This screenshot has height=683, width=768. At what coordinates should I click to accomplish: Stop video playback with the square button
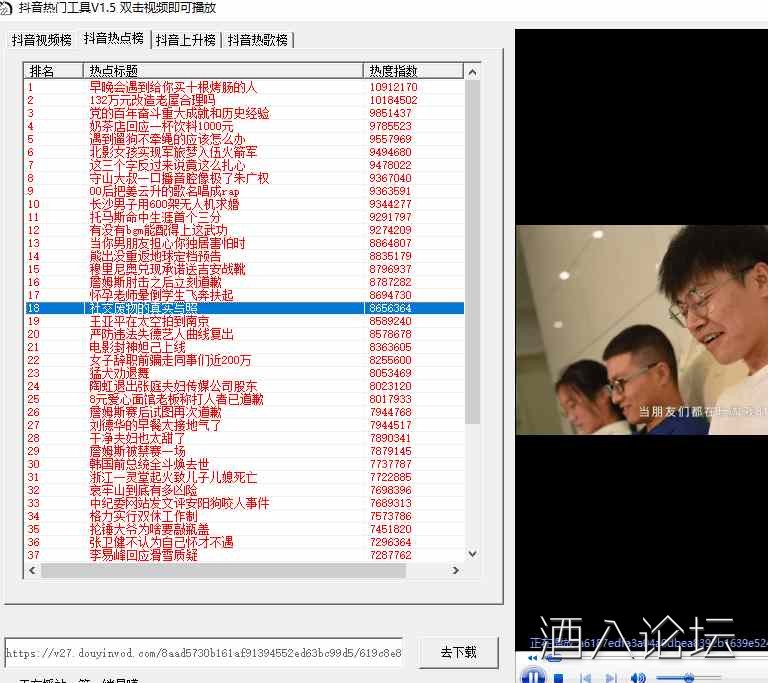(558, 678)
